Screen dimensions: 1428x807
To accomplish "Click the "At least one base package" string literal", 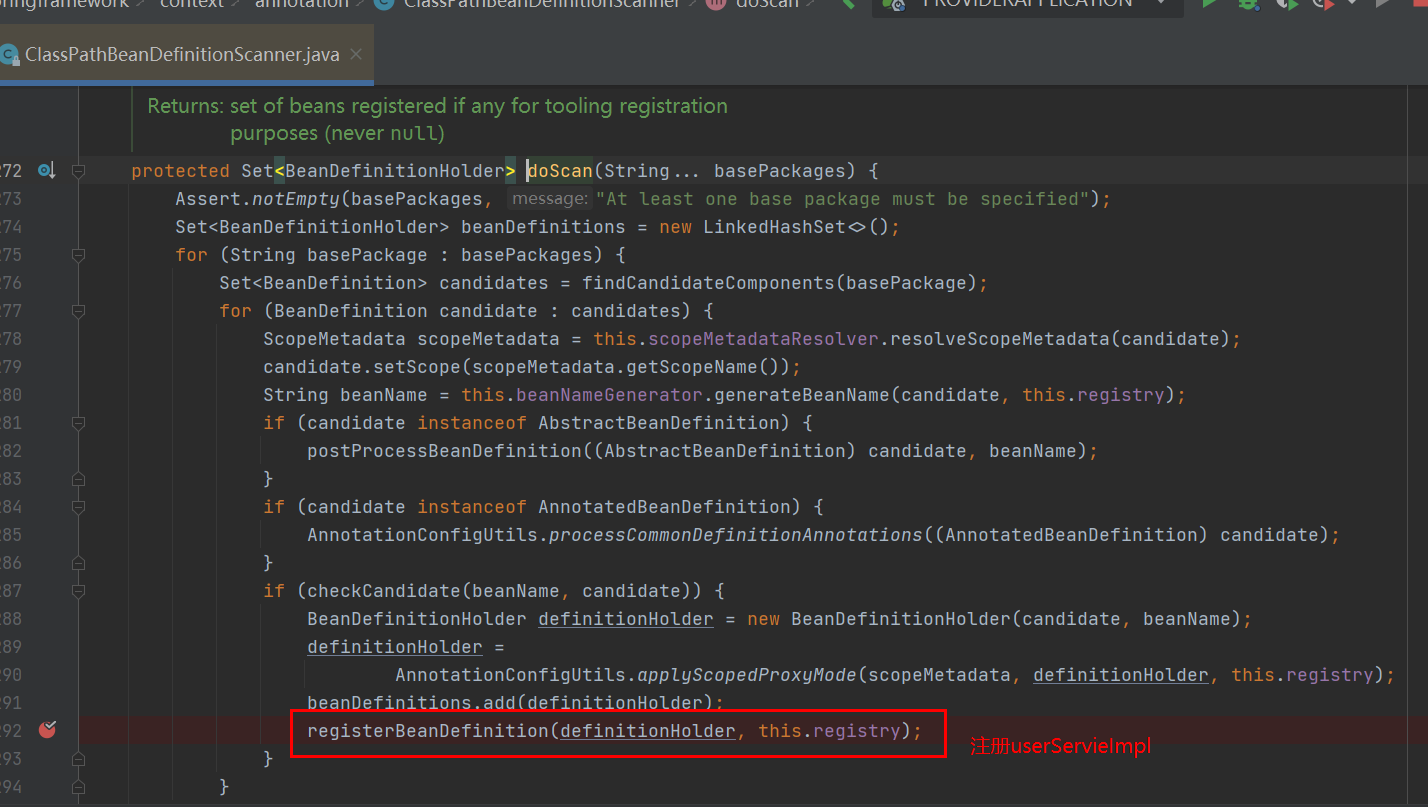I will tap(843, 199).
